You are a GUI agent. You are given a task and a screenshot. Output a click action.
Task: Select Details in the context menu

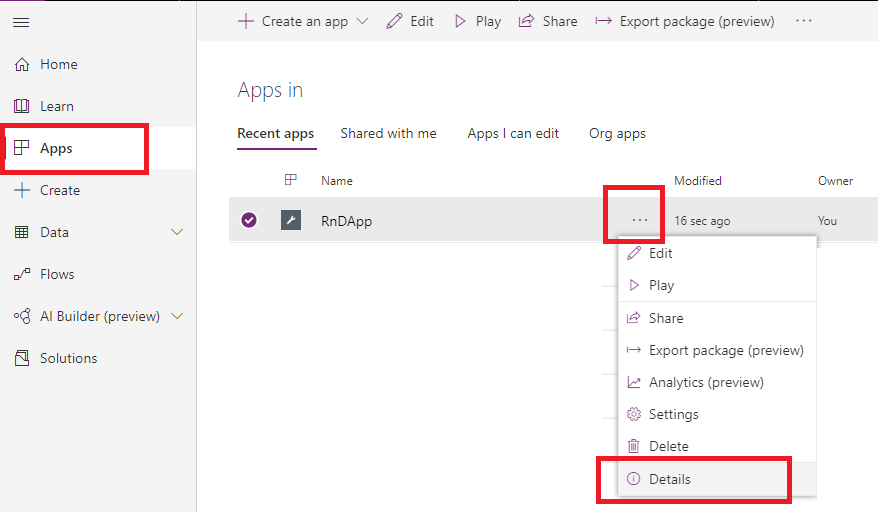(669, 479)
